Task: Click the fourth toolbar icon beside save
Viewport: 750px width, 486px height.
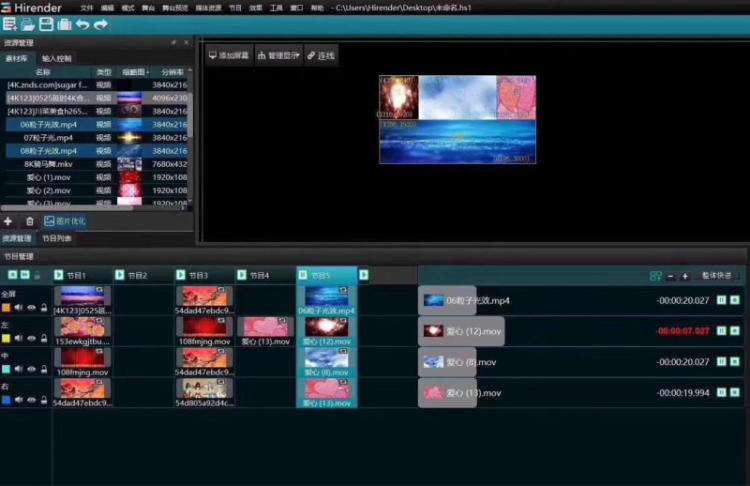Action: click(x=64, y=24)
